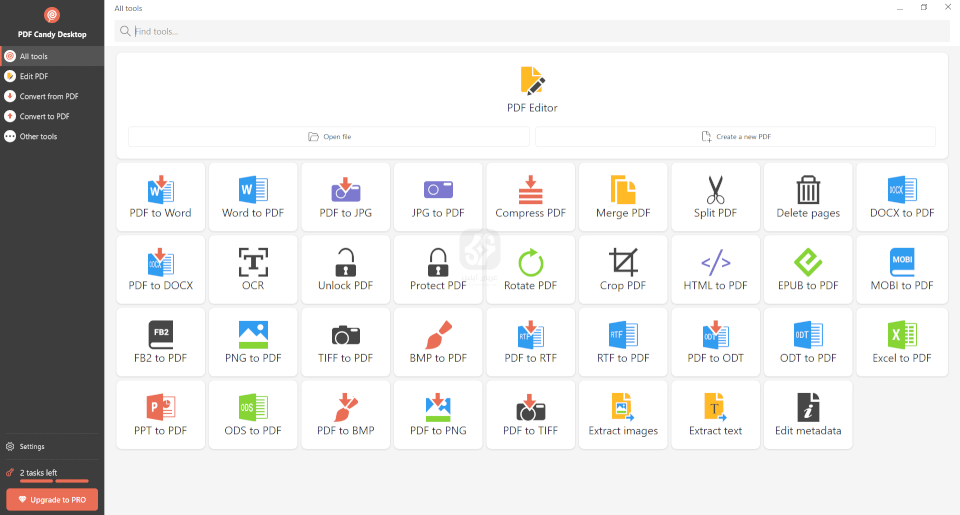Open the Unlock PDF tool
This screenshot has width=960, height=515.
click(x=345, y=269)
